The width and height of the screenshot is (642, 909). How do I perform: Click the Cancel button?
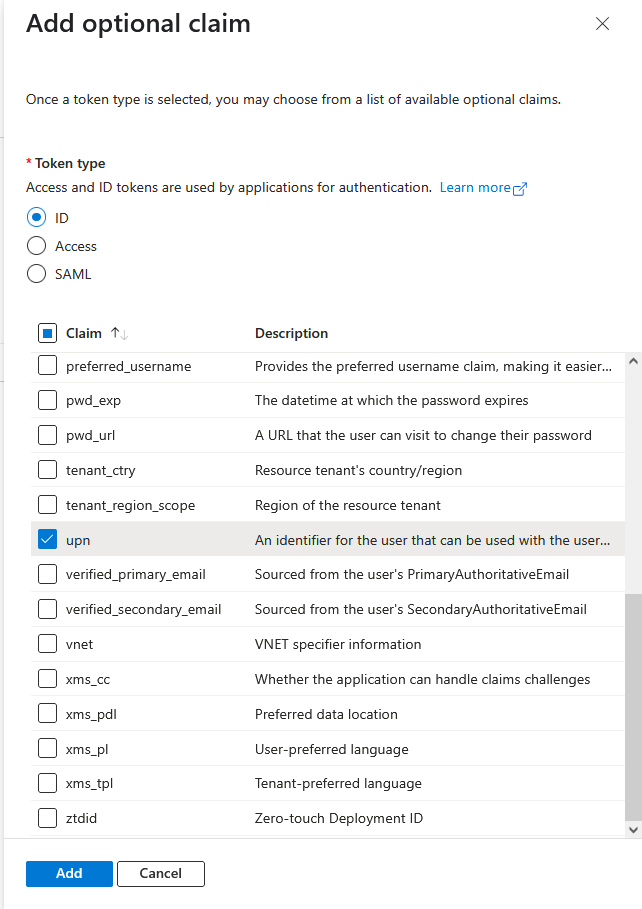[x=160, y=874]
